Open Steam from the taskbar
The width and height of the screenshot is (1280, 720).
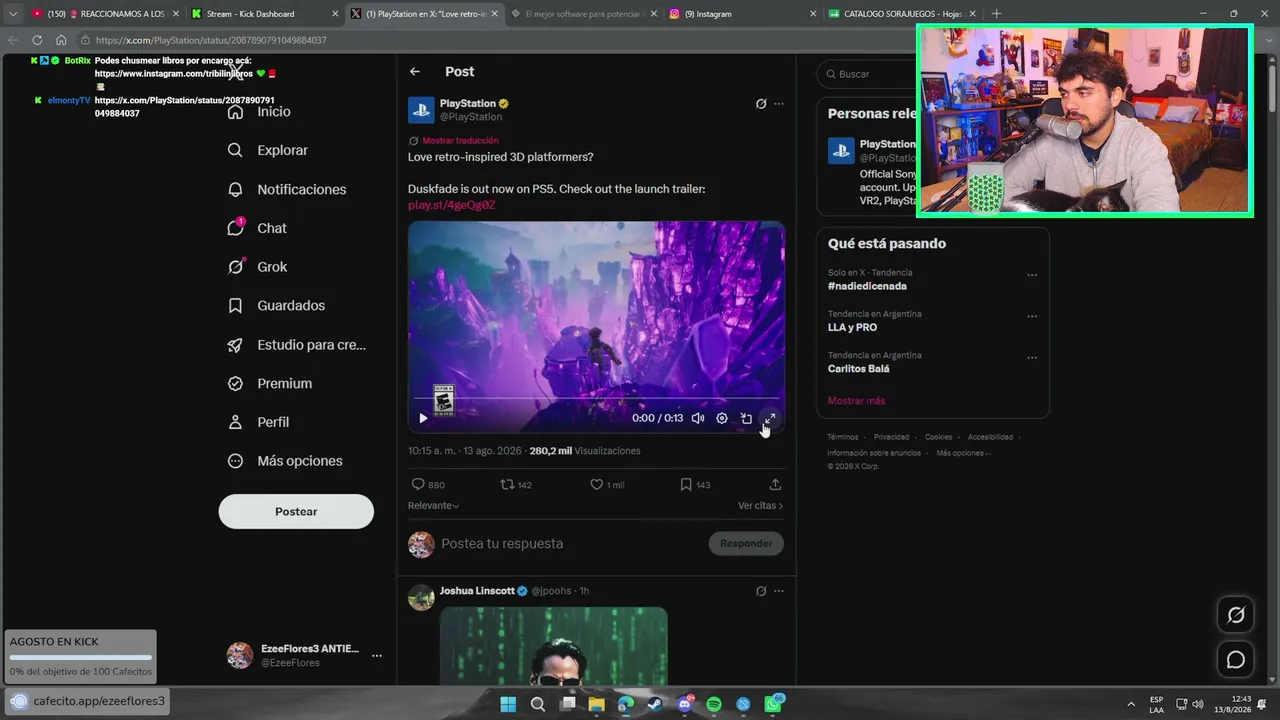(x=655, y=704)
